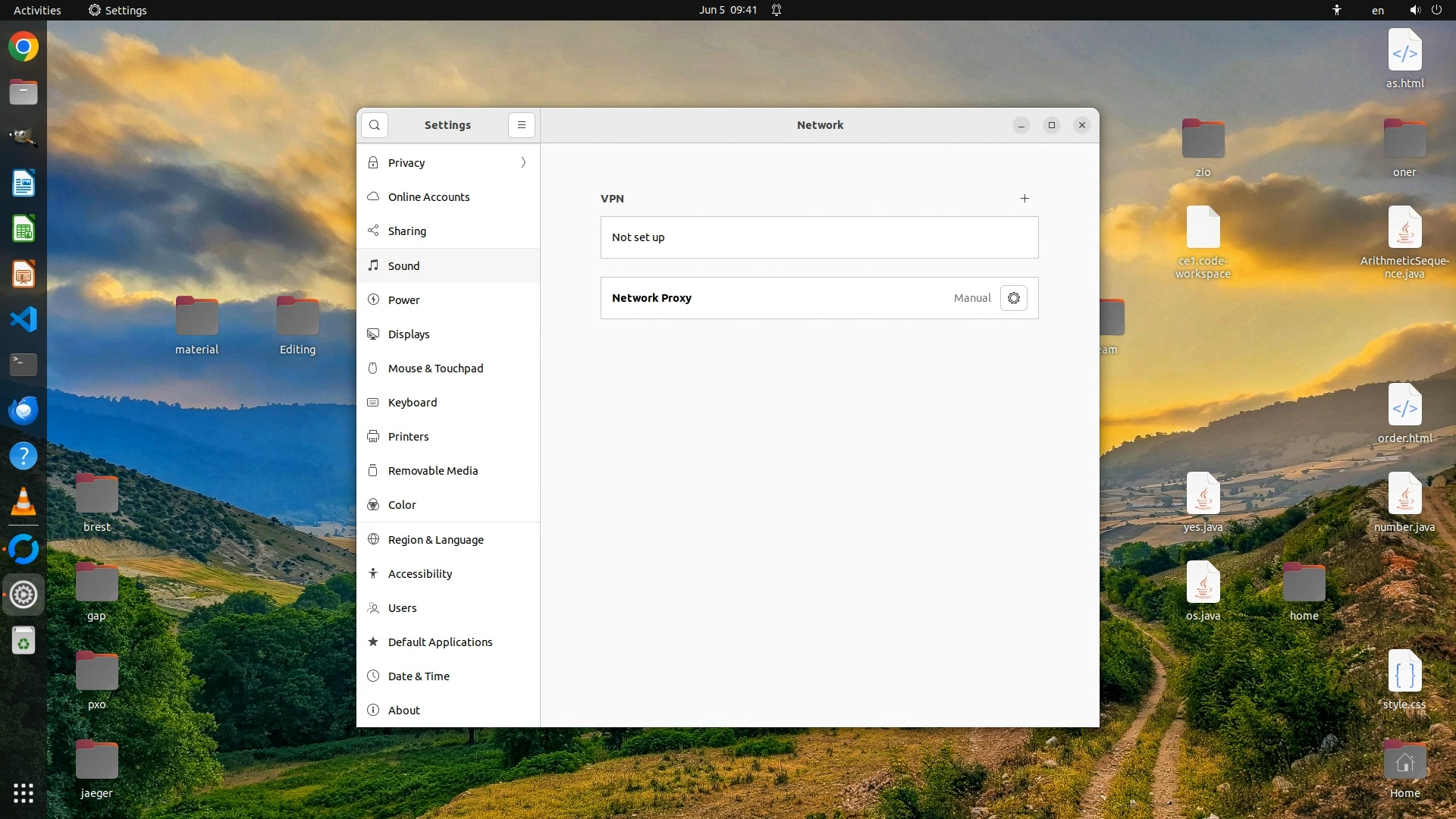Open accessibility menu in top bar

click(x=1337, y=10)
